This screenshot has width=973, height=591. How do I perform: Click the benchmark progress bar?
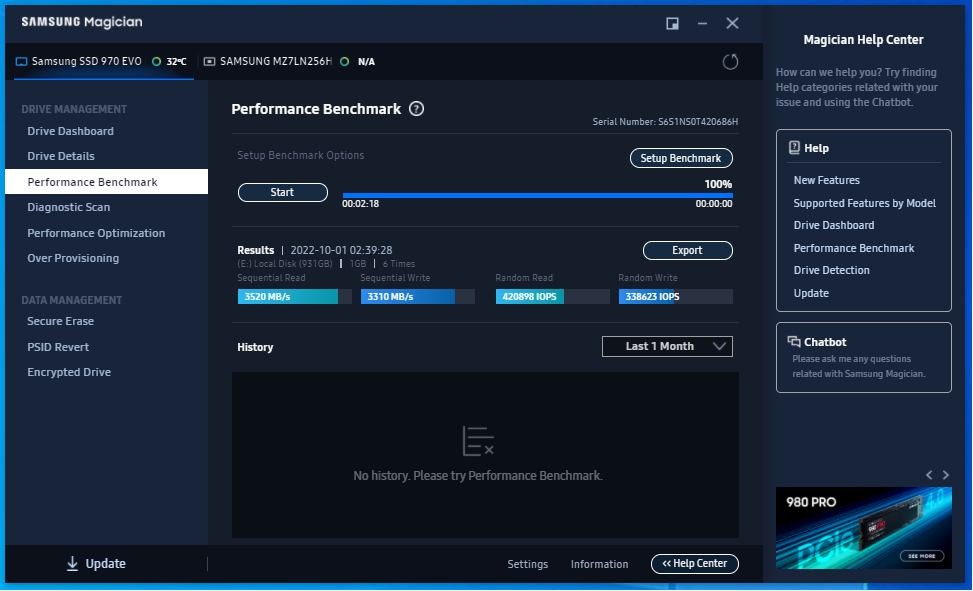(537, 196)
